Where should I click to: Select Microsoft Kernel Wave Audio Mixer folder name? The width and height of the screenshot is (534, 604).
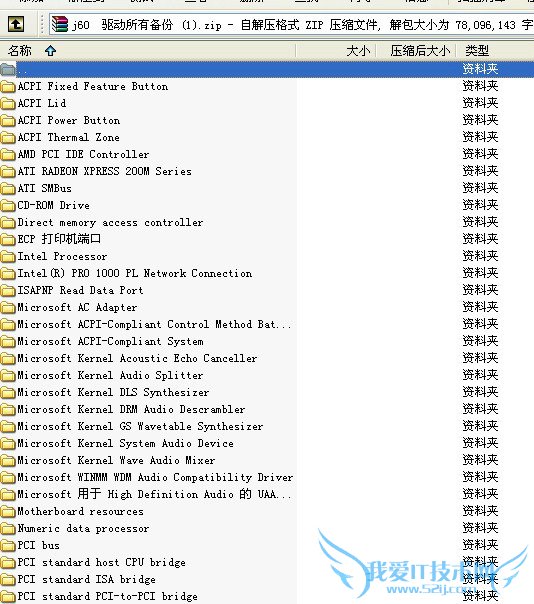[x=116, y=460]
